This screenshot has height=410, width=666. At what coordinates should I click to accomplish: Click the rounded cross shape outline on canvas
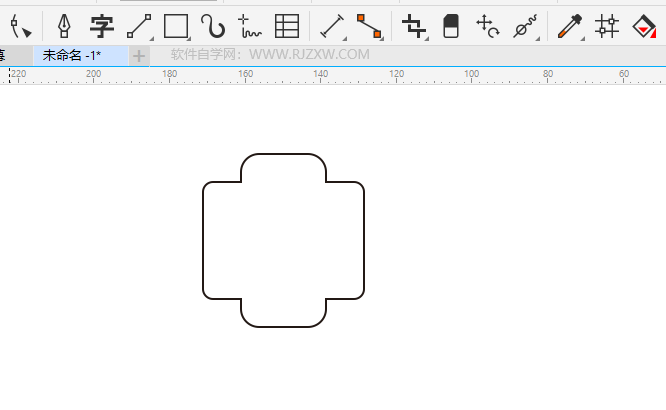point(204,240)
